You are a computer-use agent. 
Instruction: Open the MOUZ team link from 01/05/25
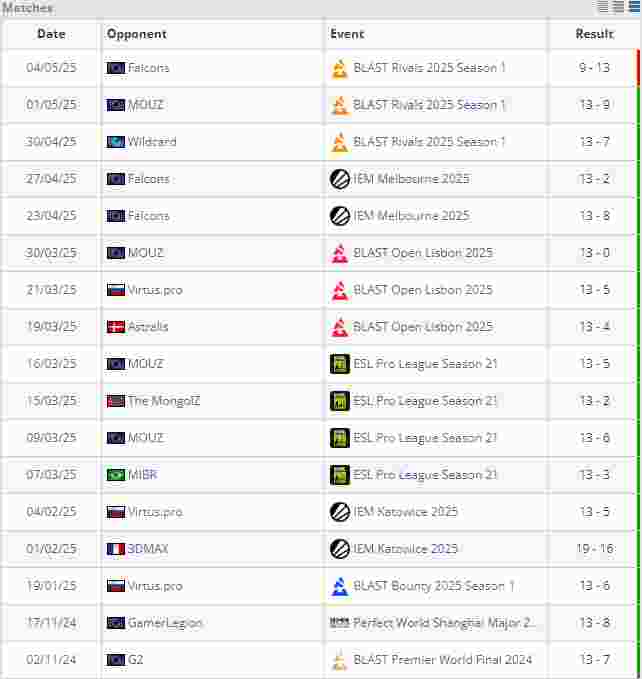pyautogui.click(x=145, y=105)
